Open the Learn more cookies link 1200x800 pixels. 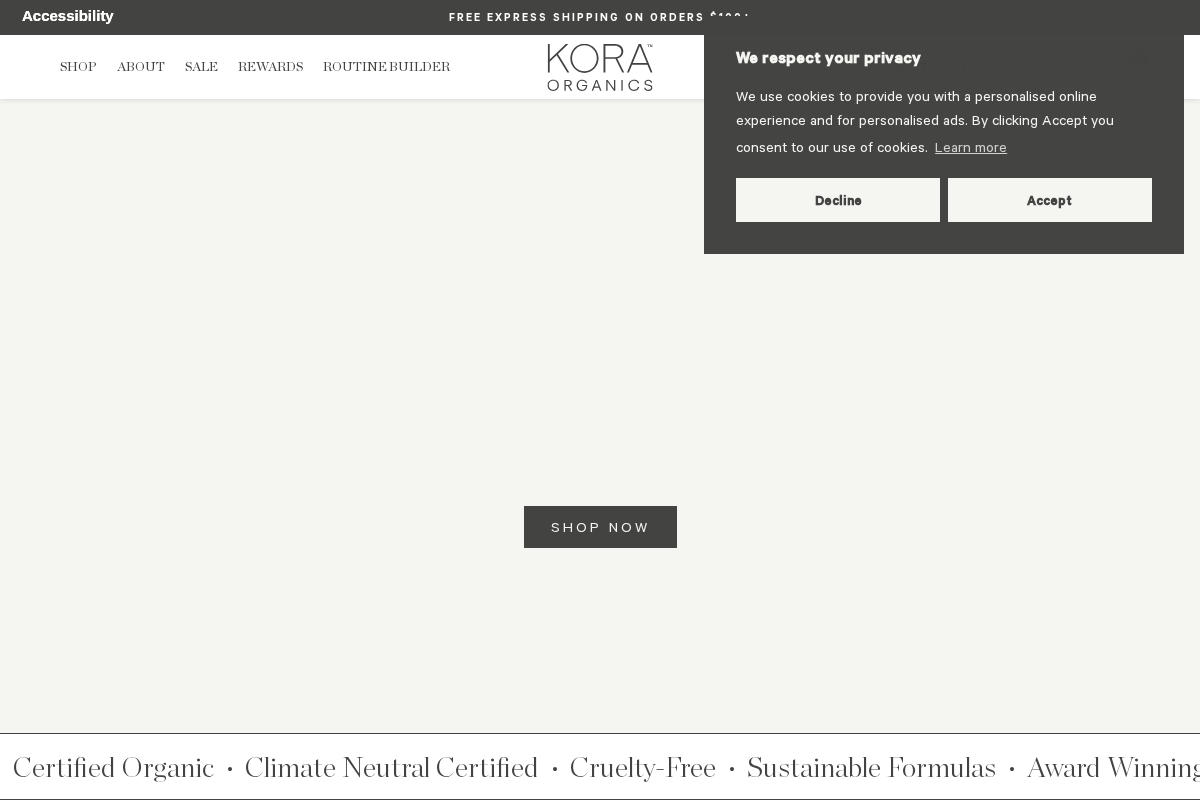[x=970, y=147]
